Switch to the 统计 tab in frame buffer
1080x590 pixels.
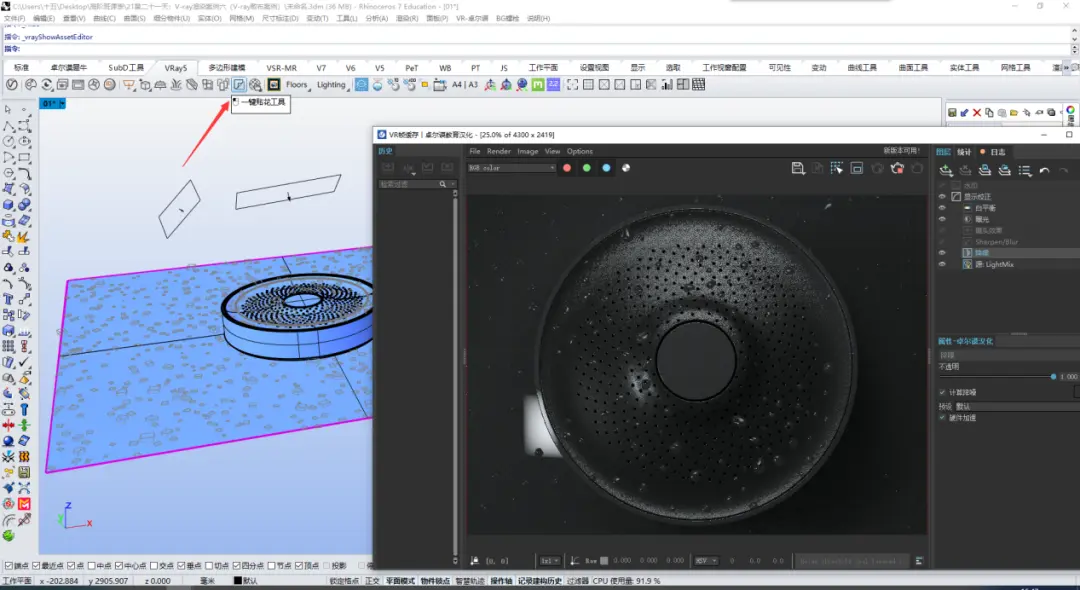click(964, 151)
